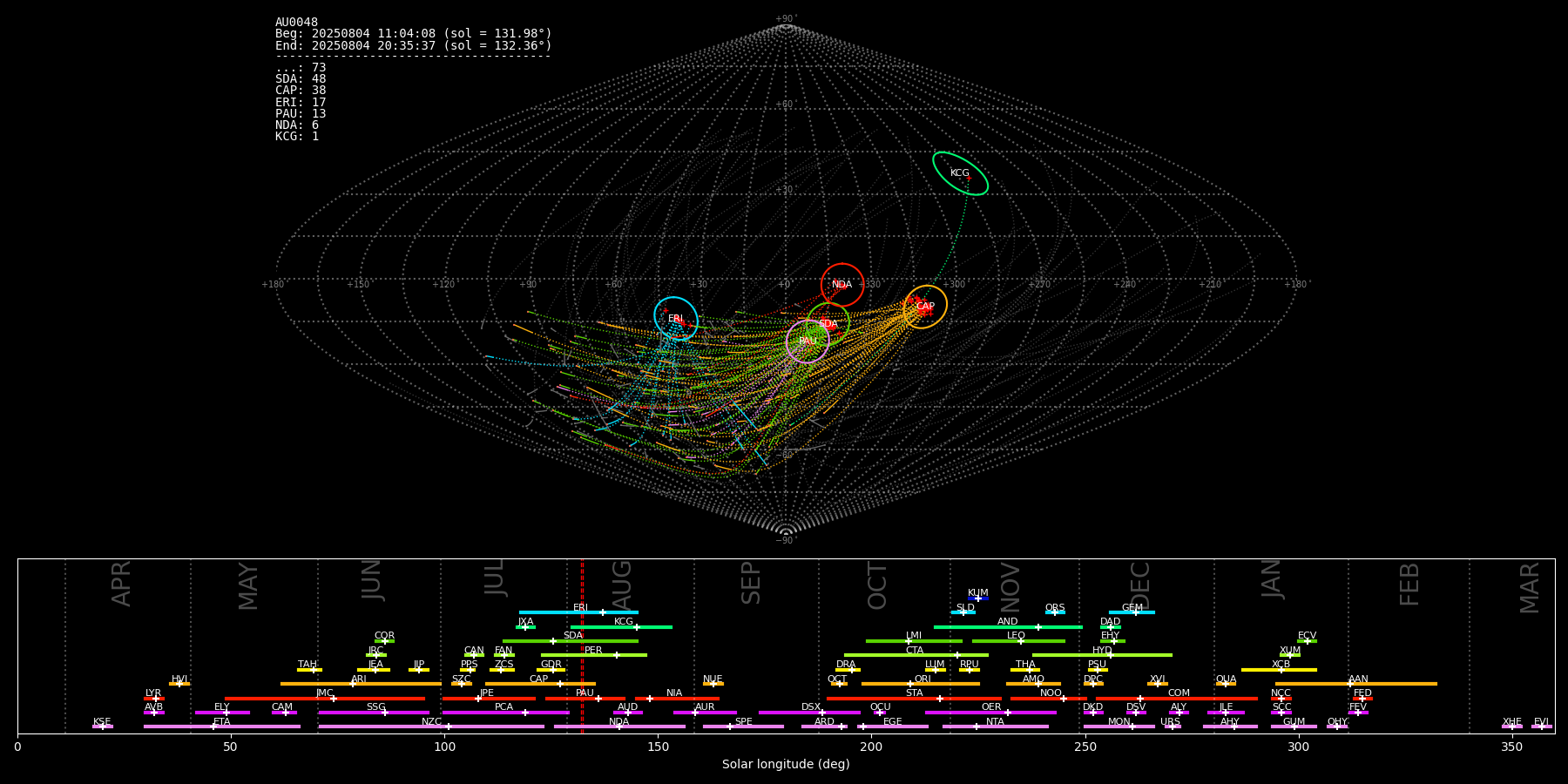Select the PAU red bar in timeline
The image size is (1568, 784).
[x=585, y=698]
